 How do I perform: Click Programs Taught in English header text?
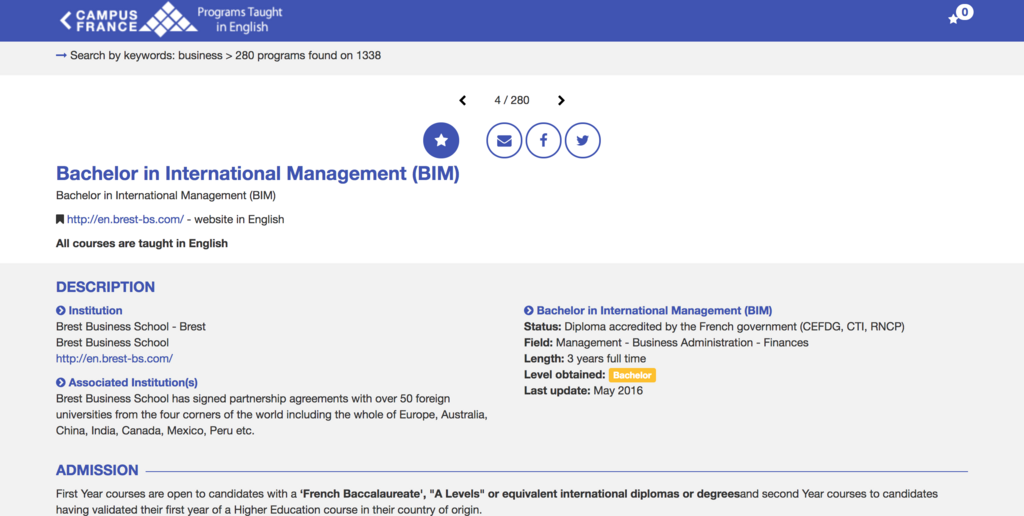pos(240,20)
